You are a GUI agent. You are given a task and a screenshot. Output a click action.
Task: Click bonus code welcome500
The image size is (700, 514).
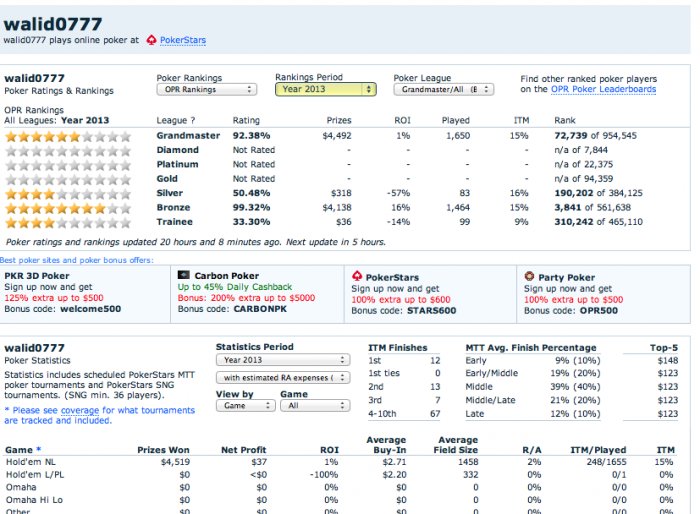[91, 309]
